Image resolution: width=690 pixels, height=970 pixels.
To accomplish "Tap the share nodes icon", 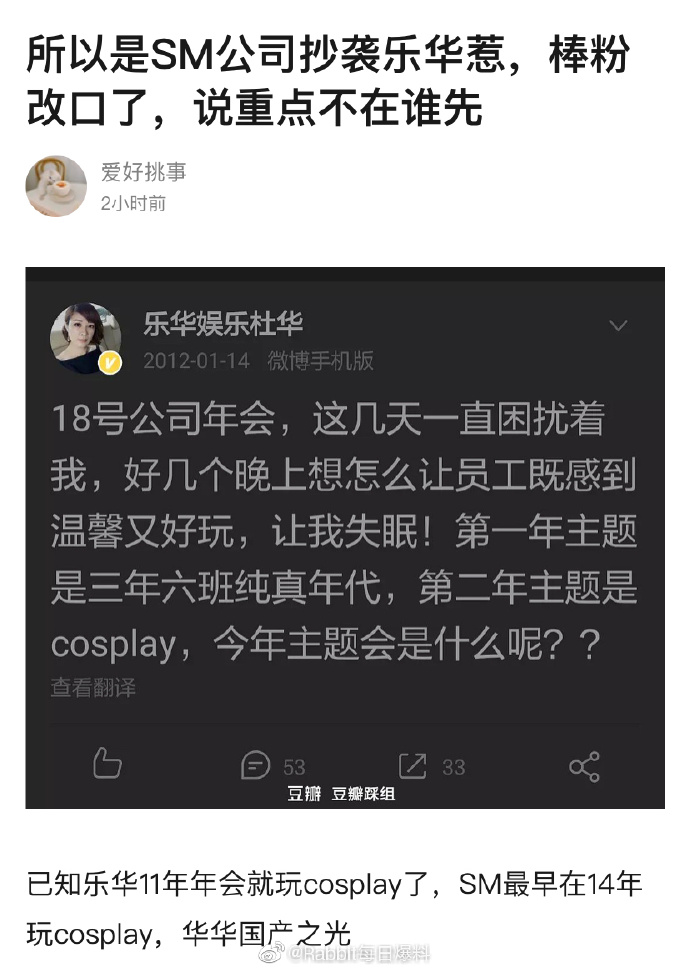I will coord(584,767).
